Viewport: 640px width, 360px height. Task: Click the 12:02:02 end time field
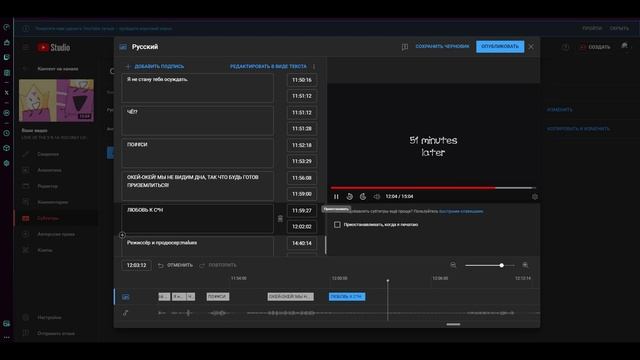pos(302,227)
